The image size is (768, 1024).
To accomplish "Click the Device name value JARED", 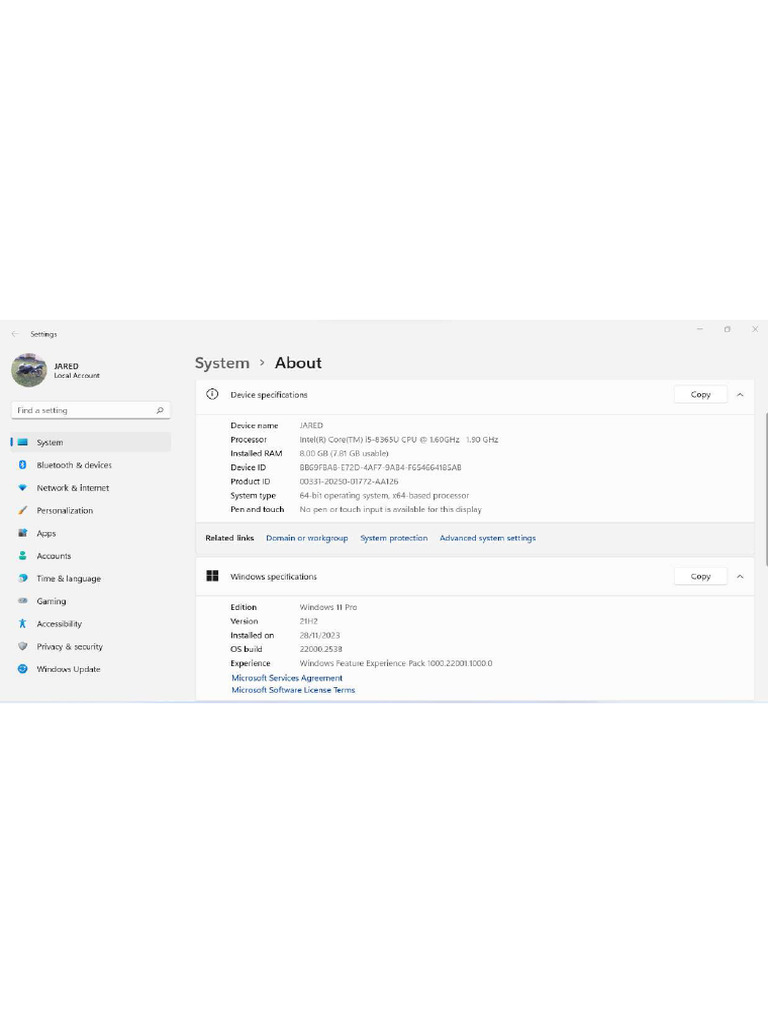I will point(311,425).
